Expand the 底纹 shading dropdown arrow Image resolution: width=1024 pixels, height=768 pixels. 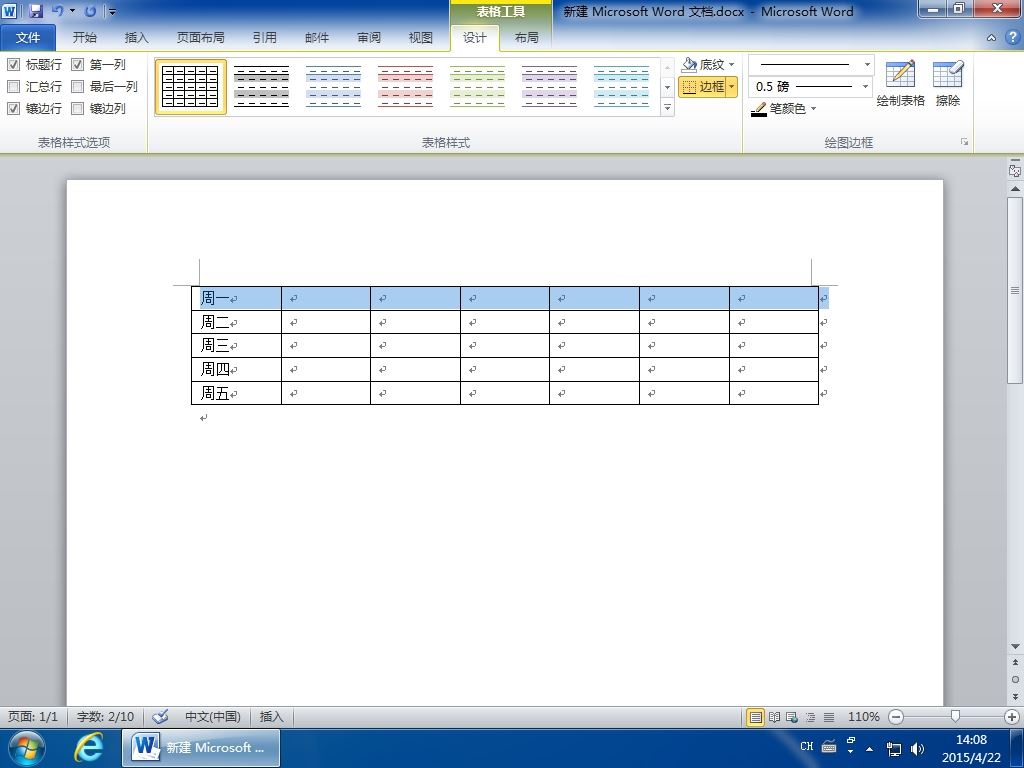731,65
